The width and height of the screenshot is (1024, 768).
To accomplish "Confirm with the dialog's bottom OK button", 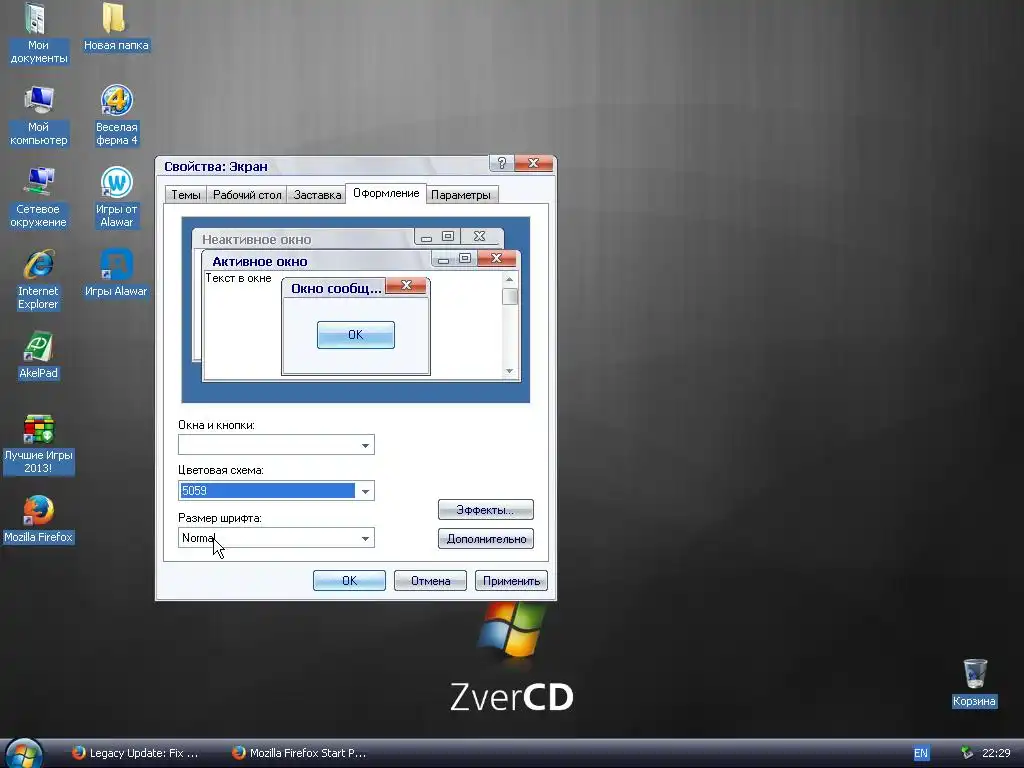I will [349, 581].
